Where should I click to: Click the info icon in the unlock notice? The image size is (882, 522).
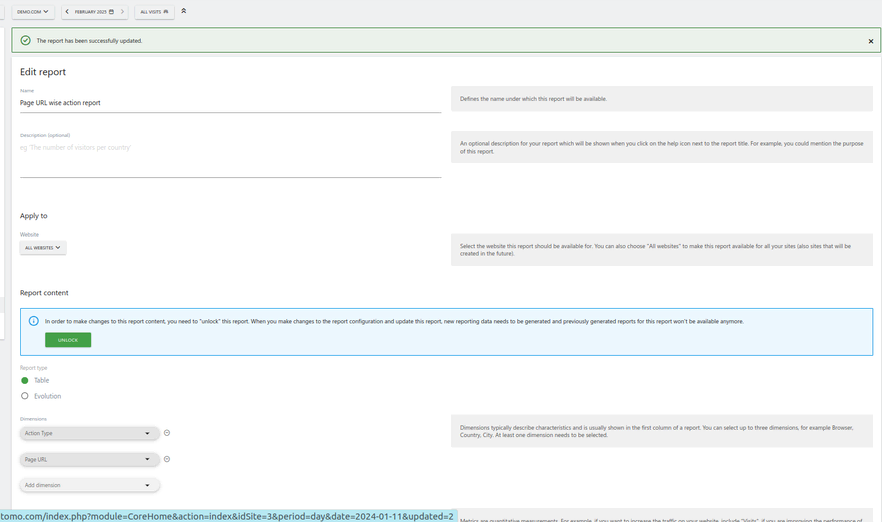33,321
